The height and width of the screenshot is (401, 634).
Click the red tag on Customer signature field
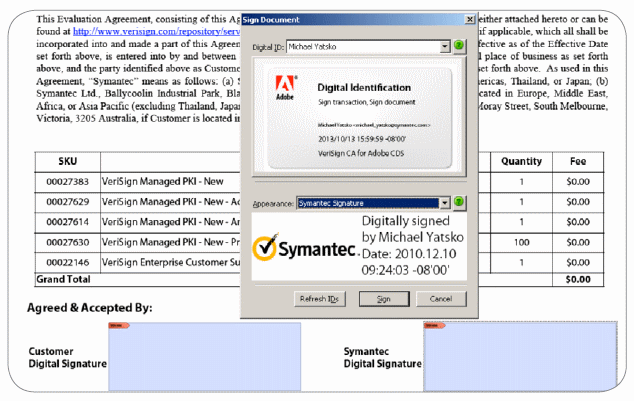[x=119, y=325]
